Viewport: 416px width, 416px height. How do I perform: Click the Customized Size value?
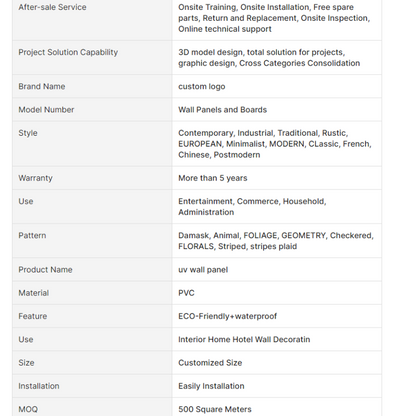click(x=210, y=363)
